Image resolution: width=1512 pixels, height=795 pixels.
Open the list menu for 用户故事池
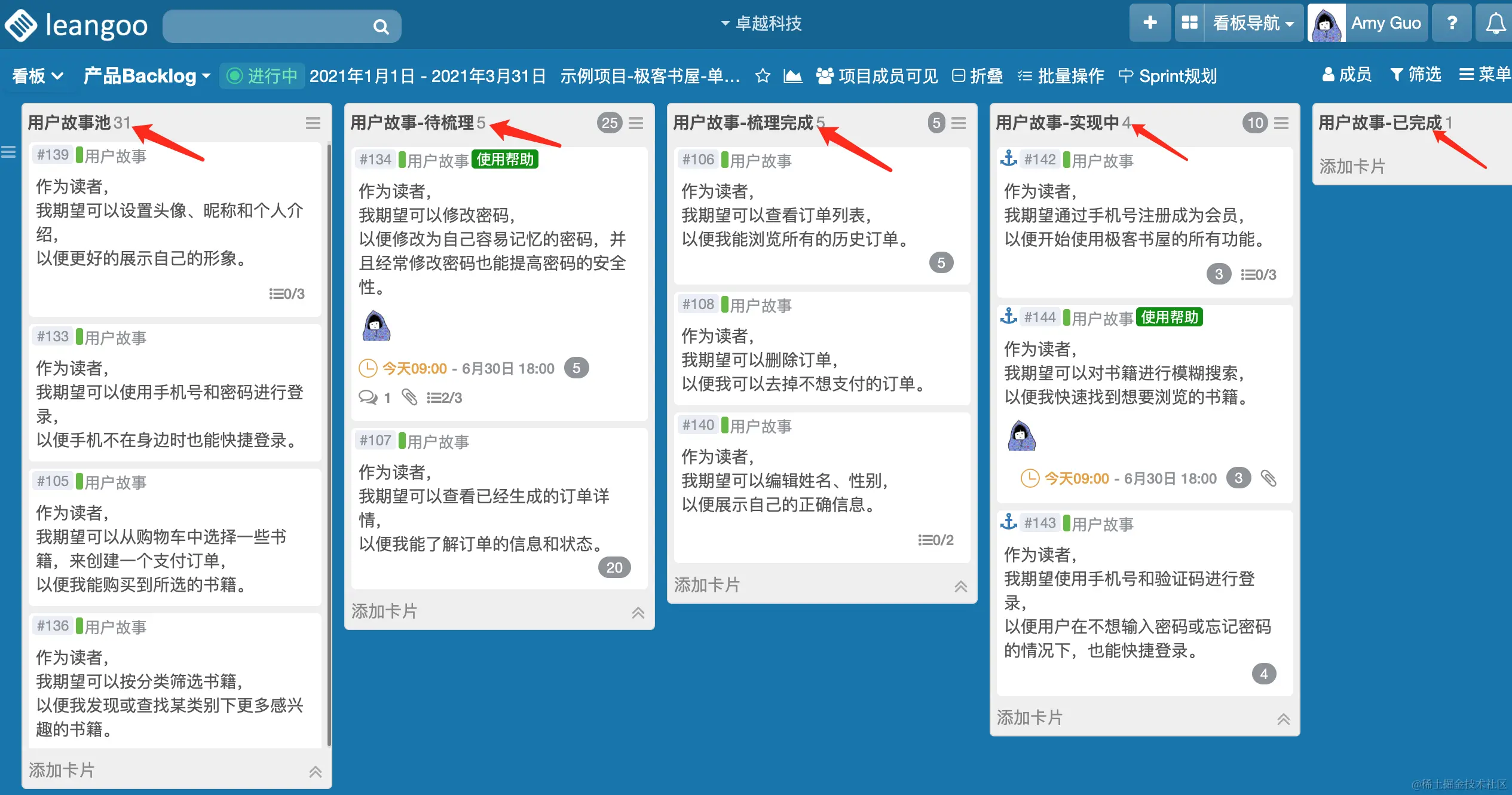click(x=313, y=123)
